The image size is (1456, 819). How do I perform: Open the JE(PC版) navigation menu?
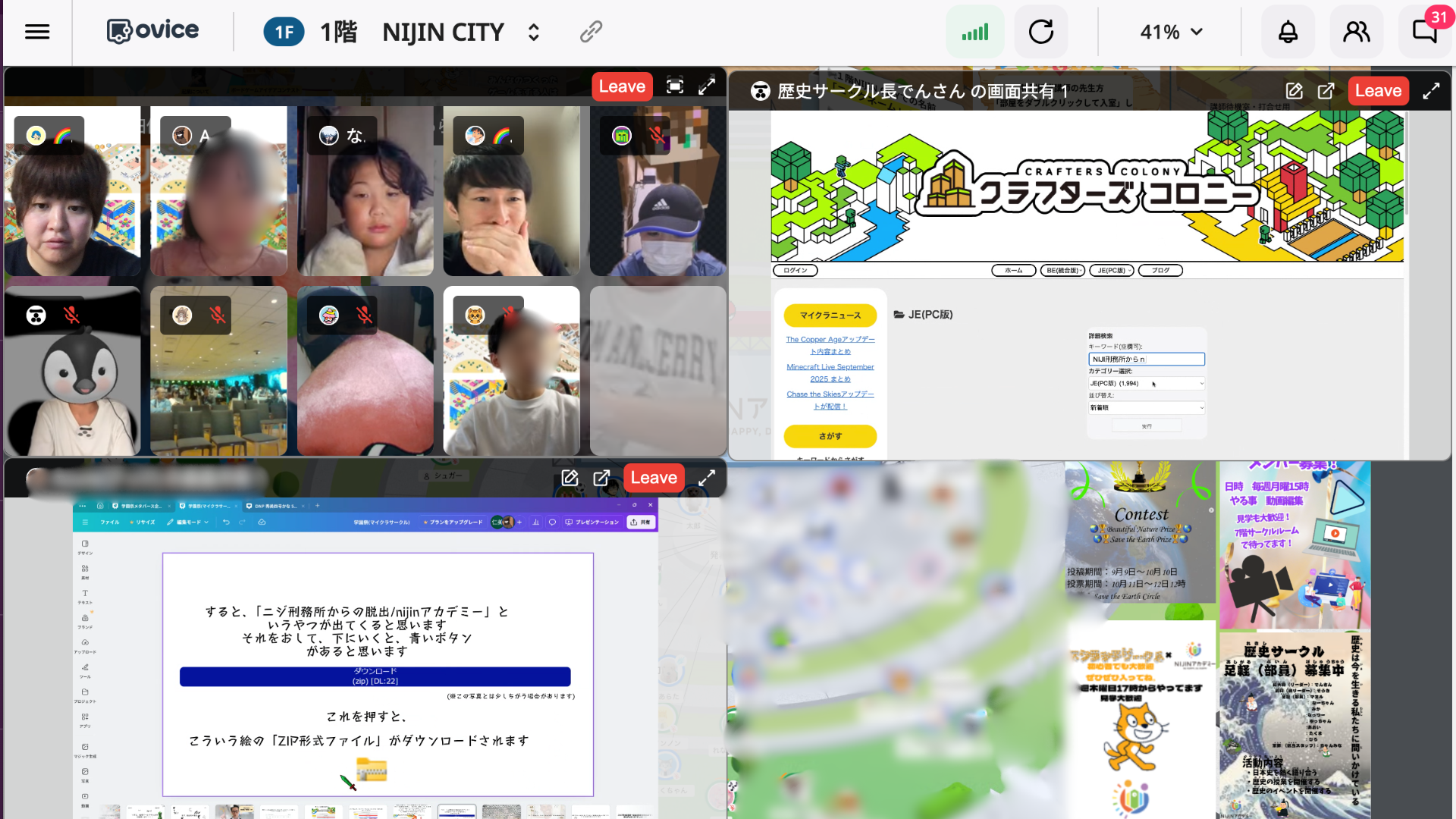1111,271
